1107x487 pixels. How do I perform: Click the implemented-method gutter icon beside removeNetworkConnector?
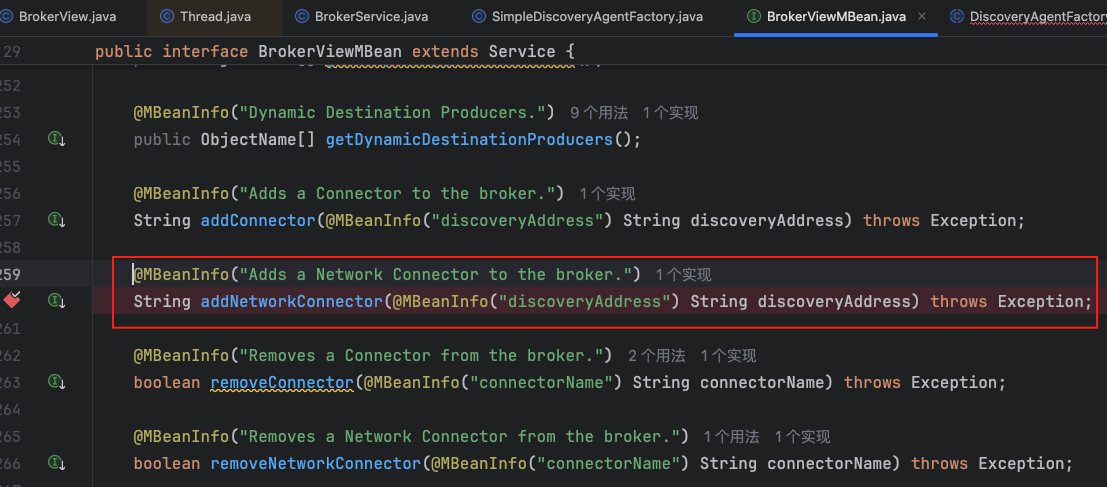point(57,463)
